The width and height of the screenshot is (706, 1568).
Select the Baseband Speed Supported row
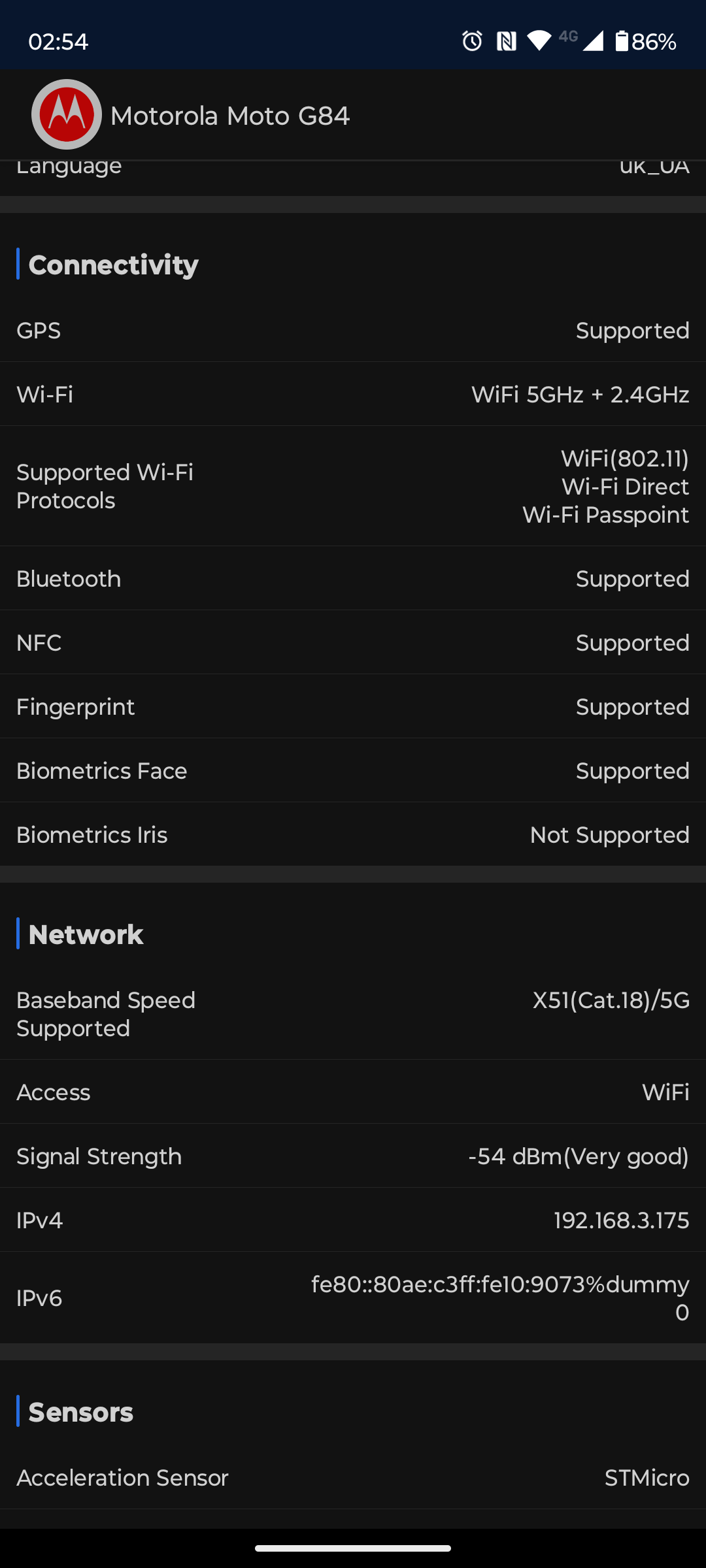pos(353,1014)
